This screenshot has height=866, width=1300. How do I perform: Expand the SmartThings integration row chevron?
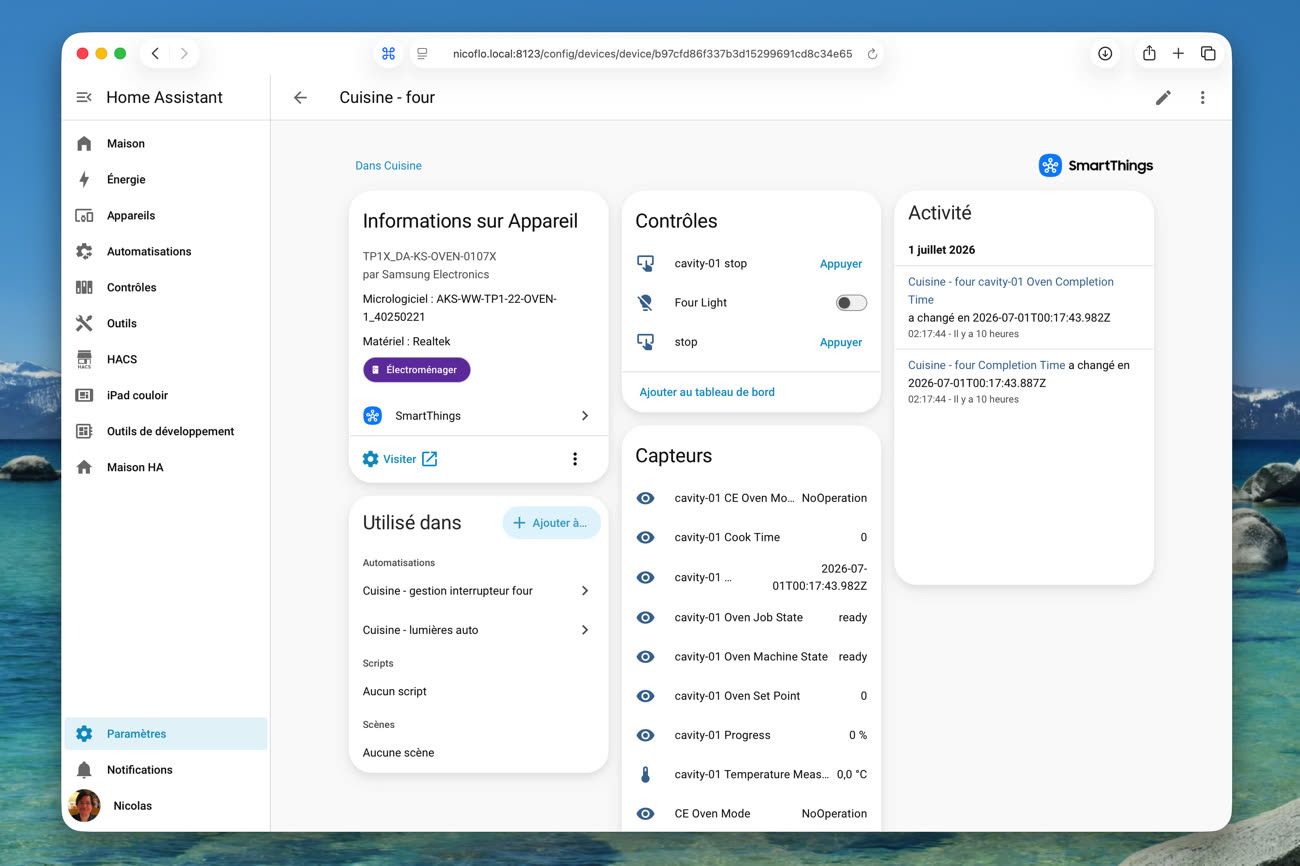pyautogui.click(x=585, y=416)
